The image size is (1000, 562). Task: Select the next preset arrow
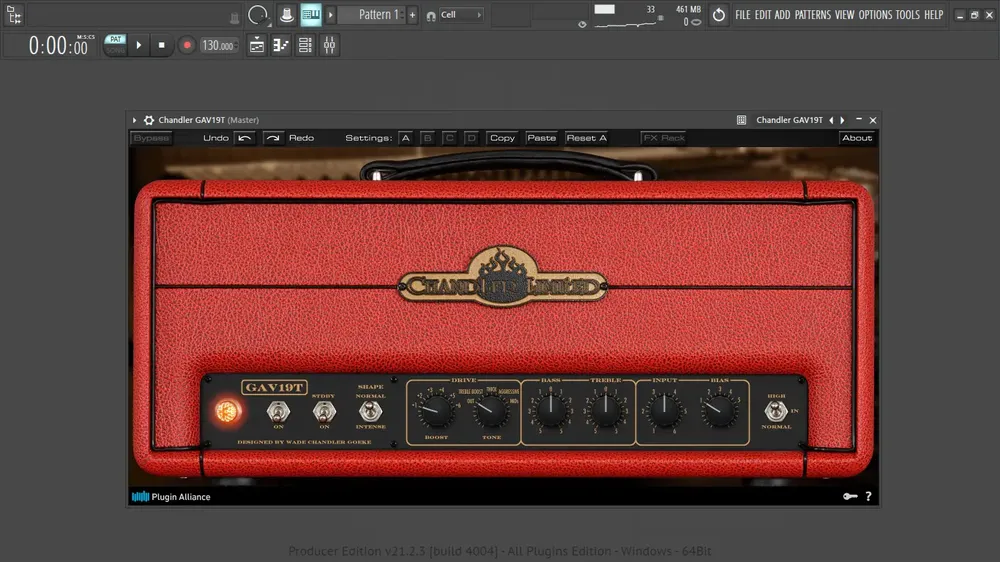(x=842, y=120)
